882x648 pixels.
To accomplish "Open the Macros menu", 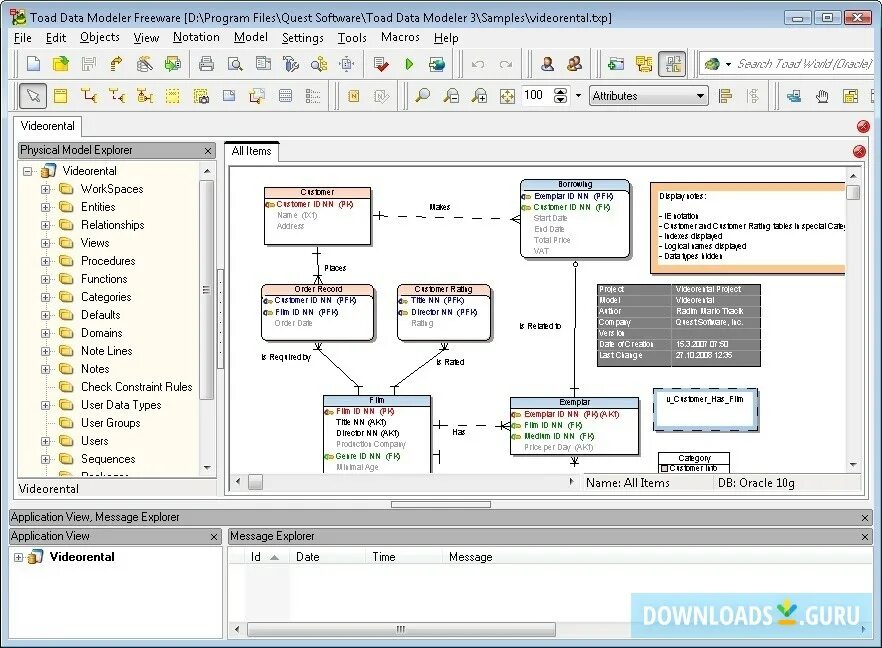I will [x=400, y=38].
